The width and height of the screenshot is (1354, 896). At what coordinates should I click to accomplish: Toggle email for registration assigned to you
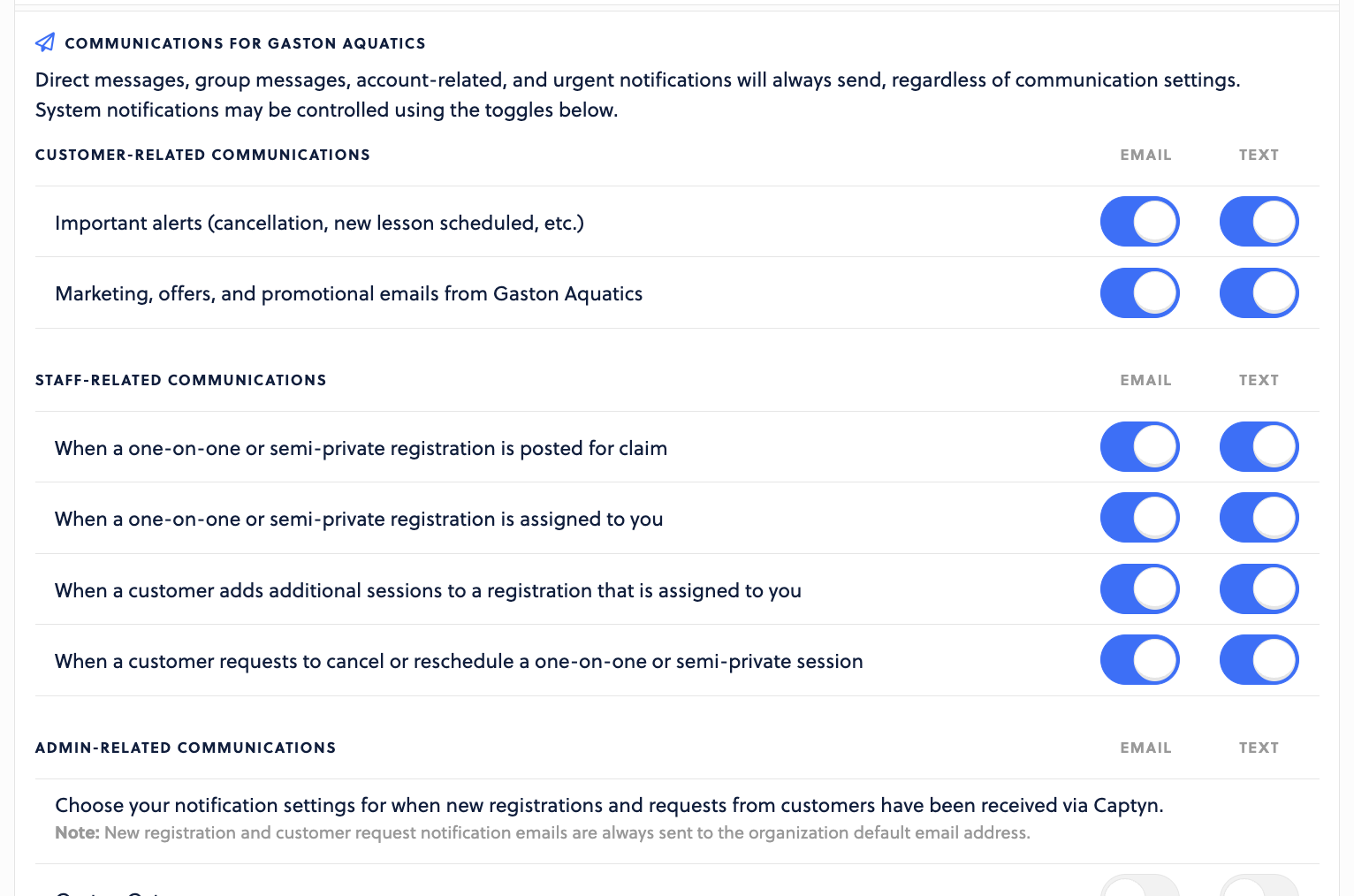[1139, 518]
